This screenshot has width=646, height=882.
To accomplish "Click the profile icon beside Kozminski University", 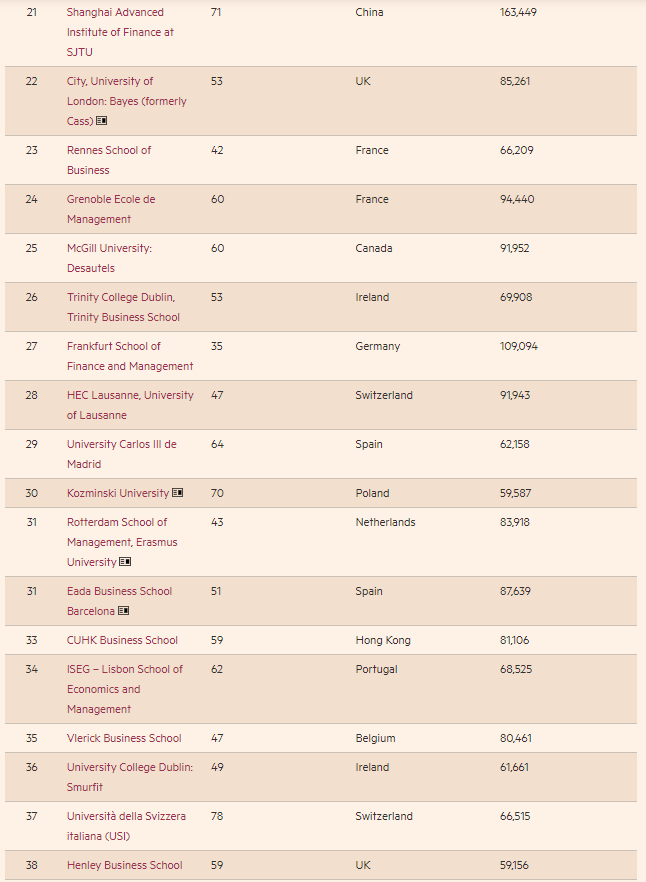I will coord(178,493).
